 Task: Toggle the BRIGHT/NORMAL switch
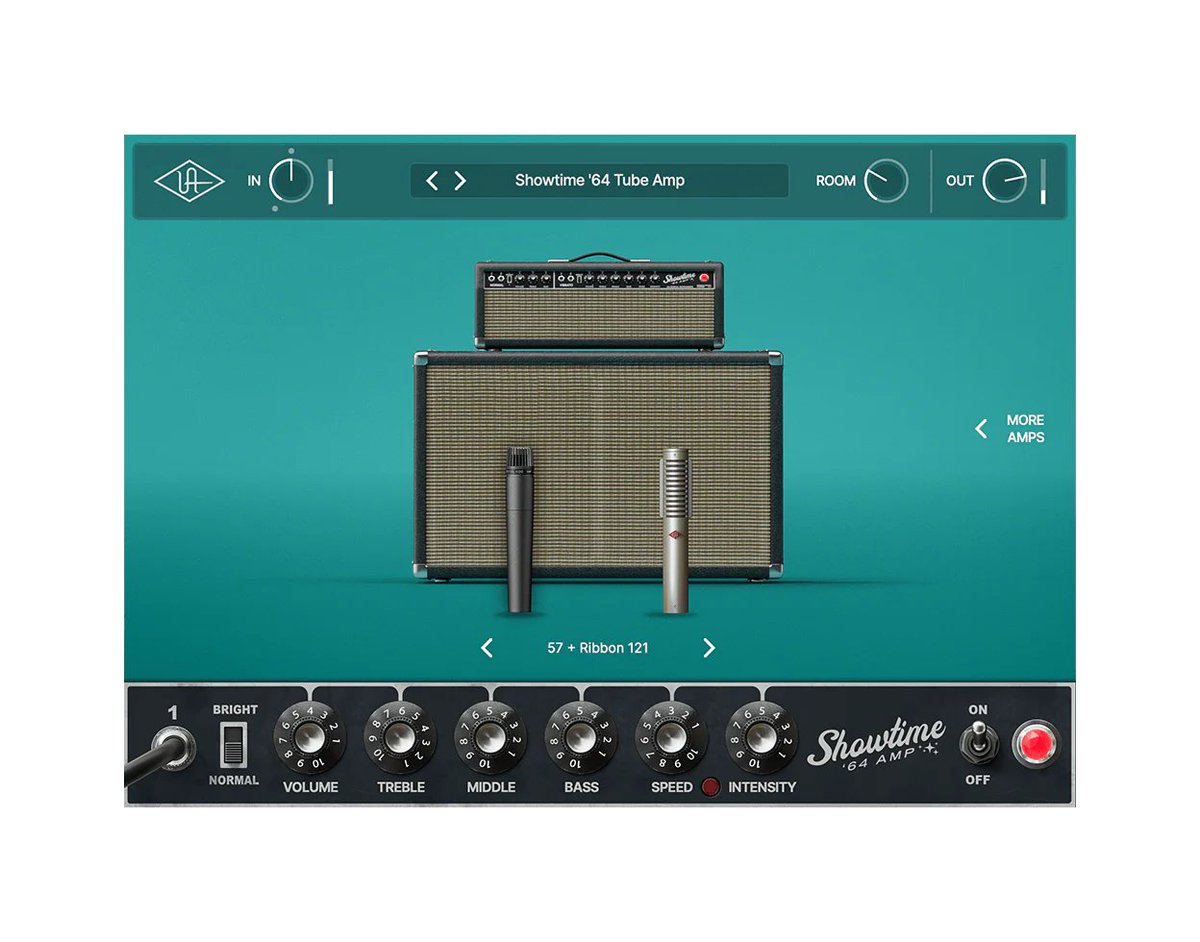[234, 745]
